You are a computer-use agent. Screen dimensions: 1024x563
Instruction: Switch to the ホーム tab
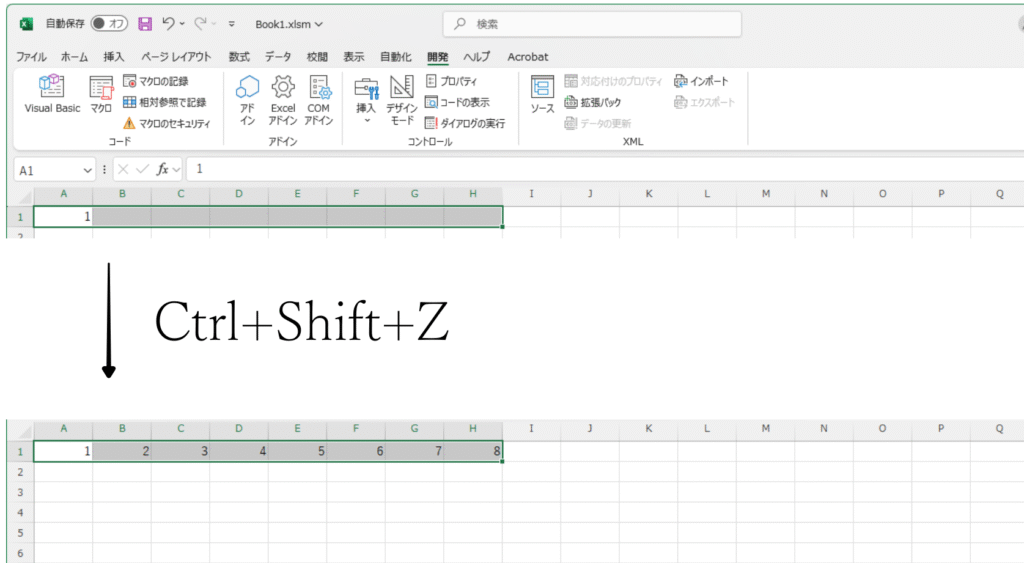[x=74, y=57]
